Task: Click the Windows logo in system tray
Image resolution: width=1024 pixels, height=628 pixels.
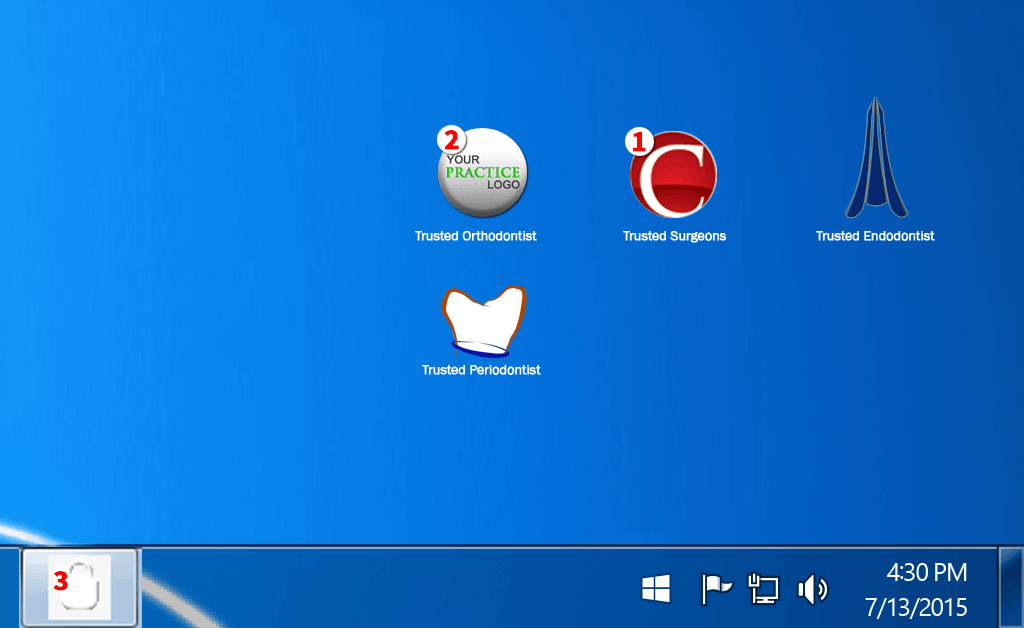Action: [656, 589]
